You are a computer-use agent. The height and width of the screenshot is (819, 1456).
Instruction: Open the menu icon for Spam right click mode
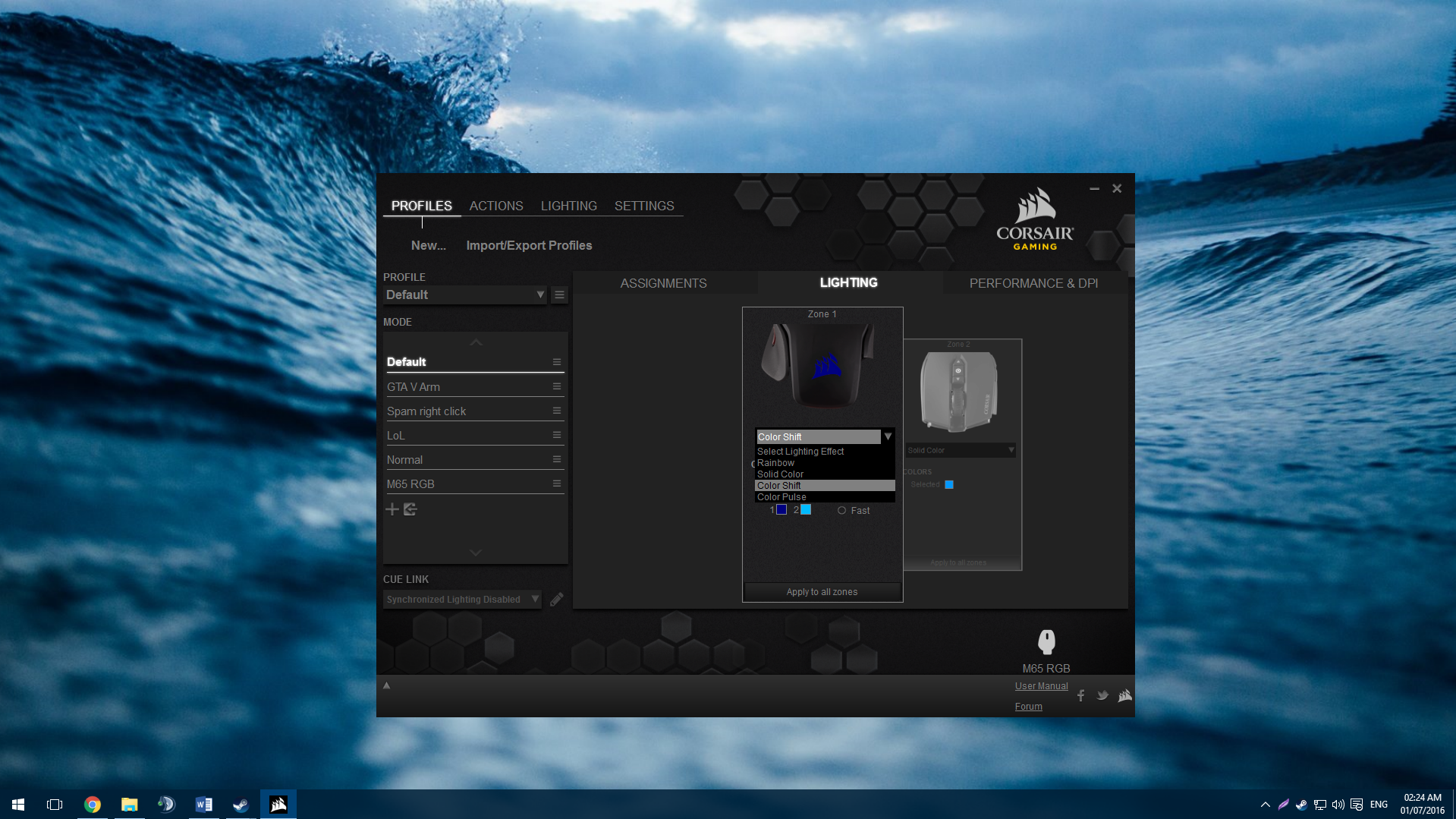point(557,411)
